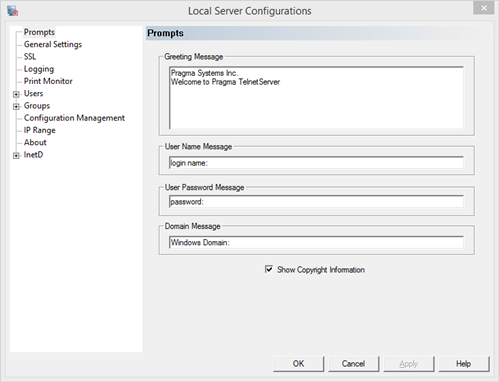The image size is (499, 382).
Task: Uncheck Show Copyright Information
Action: pyautogui.click(x=269, y=269)
